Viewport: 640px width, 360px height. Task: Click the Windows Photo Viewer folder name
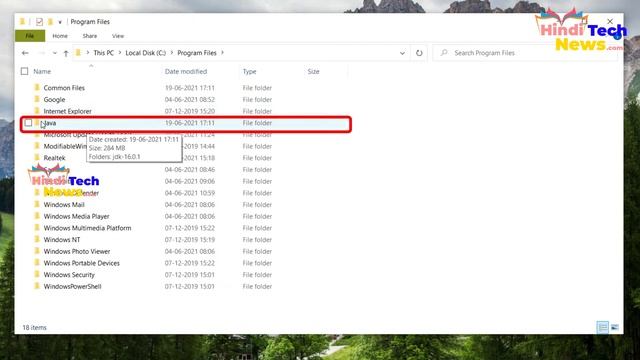click(x=77, y=251)
